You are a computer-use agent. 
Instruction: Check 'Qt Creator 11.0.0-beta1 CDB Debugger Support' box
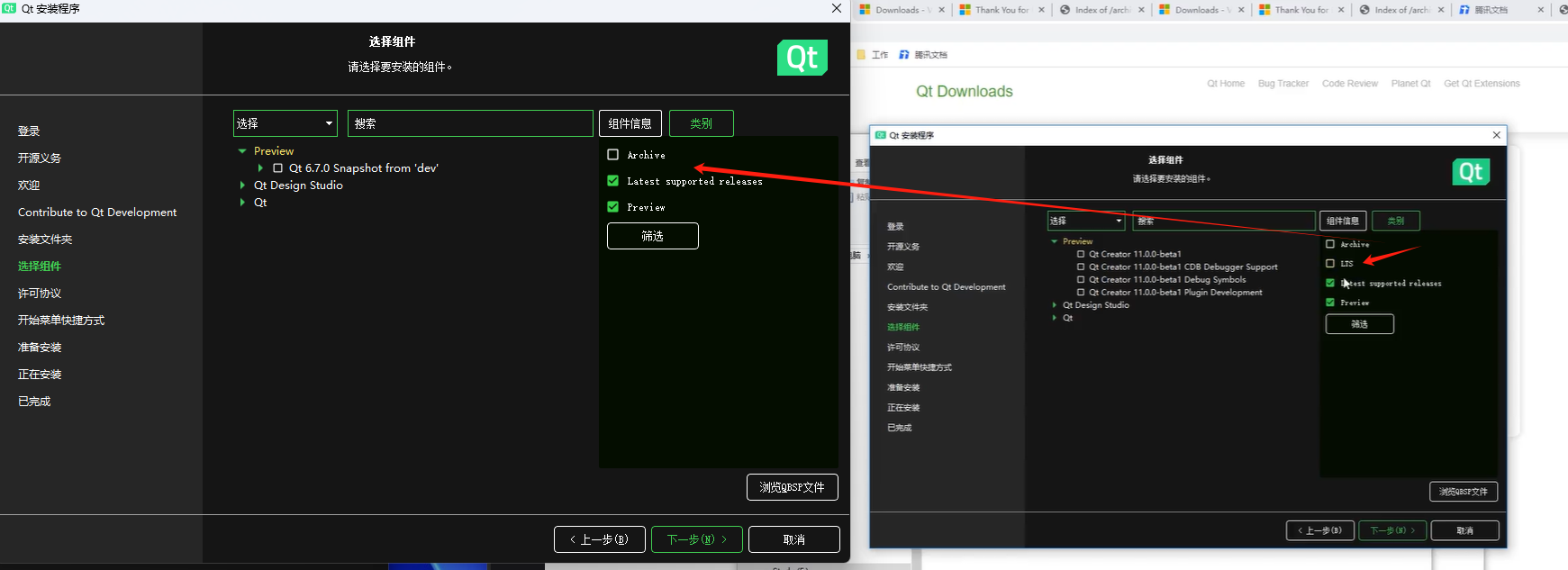(x=1081, y=267)
